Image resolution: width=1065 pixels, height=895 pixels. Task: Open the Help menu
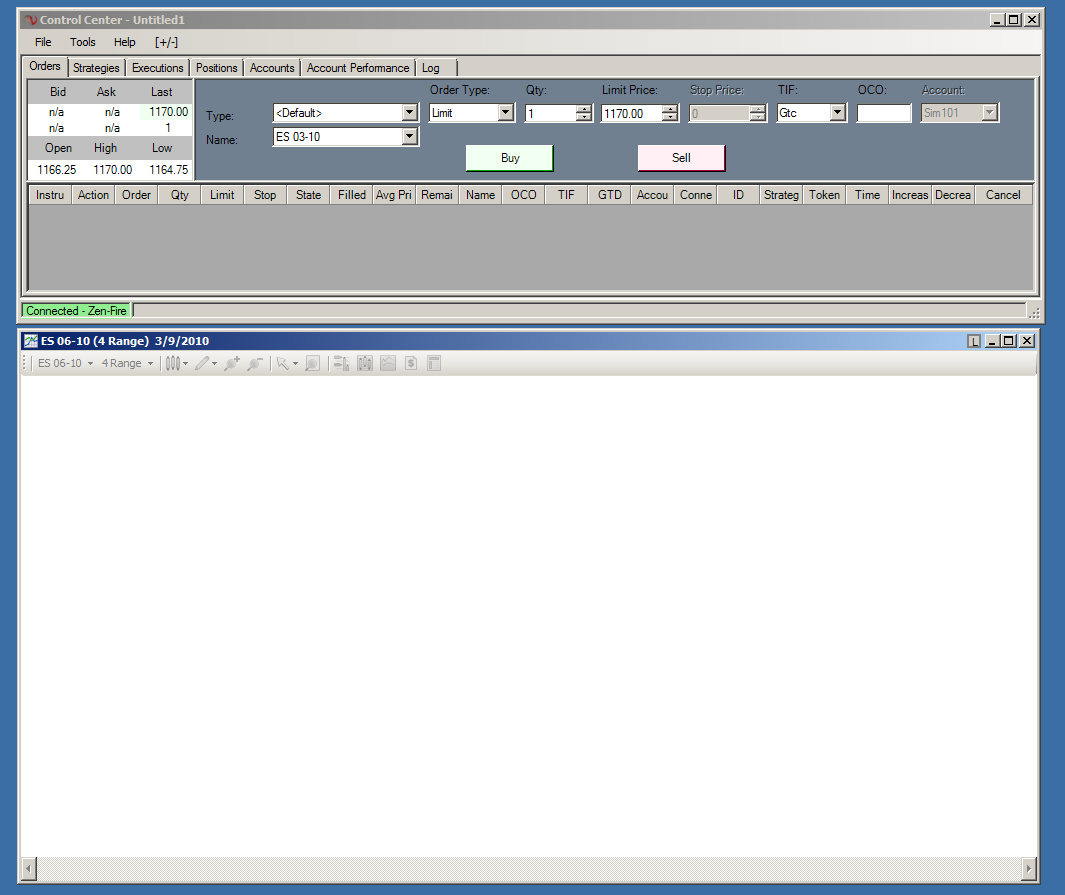tap(124, 42)
